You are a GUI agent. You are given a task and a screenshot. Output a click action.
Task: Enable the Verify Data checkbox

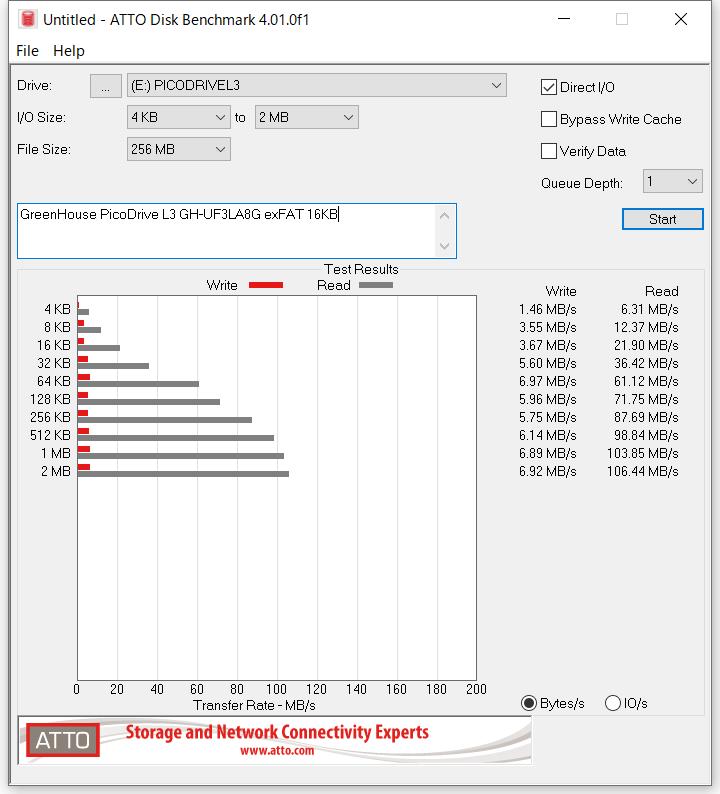coord(549,151)
